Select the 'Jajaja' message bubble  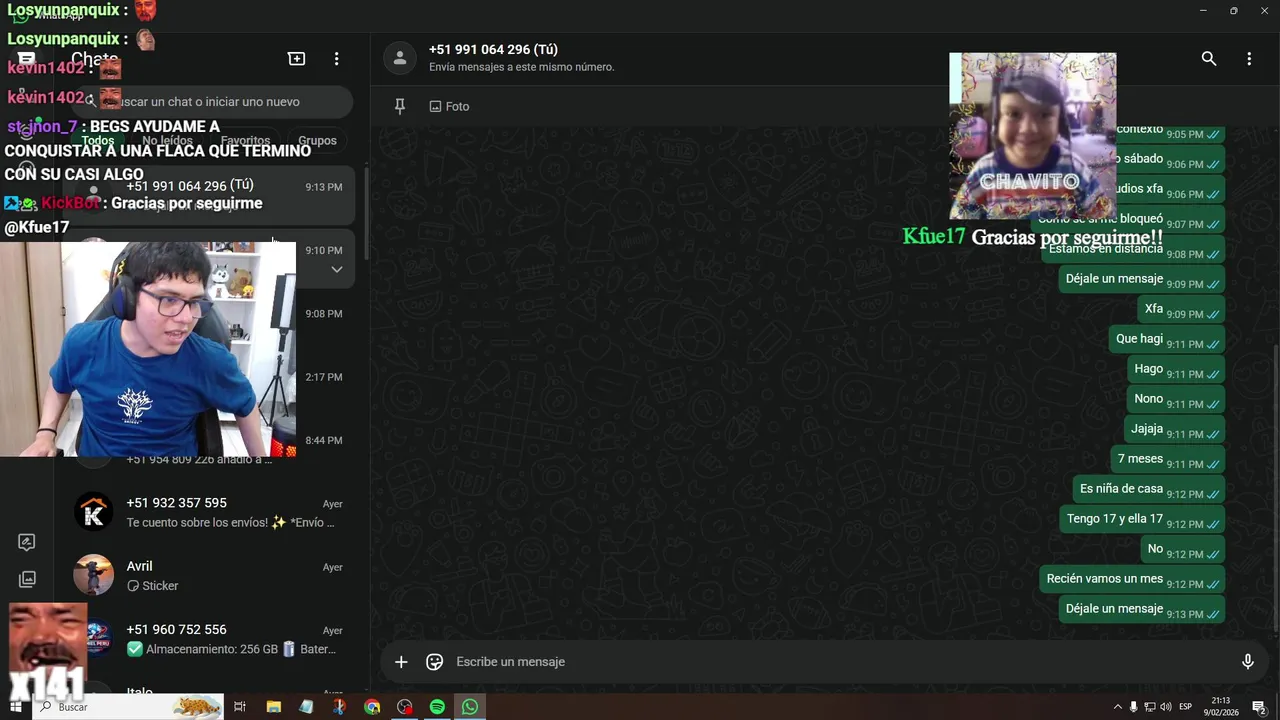pos(1174,430)
